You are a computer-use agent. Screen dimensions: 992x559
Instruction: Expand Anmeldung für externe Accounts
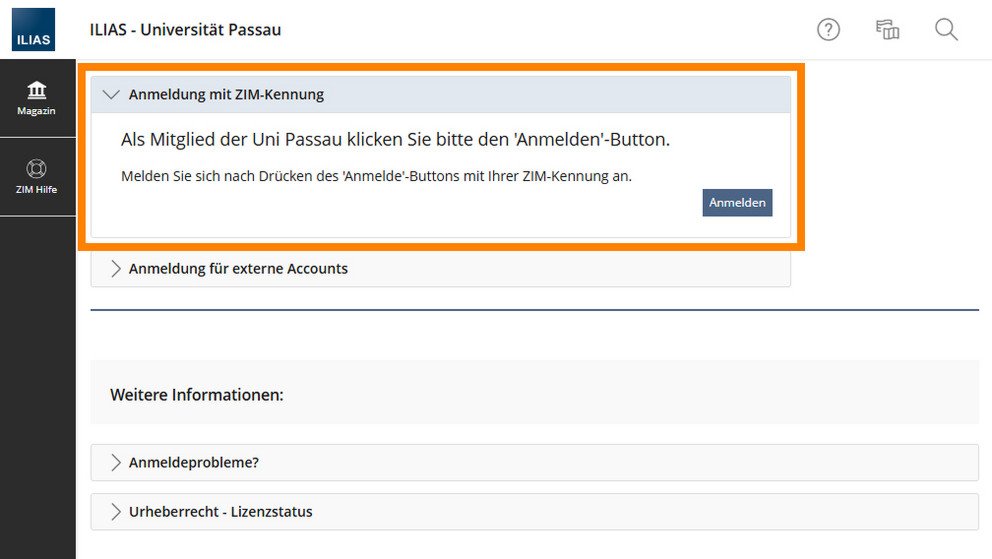(440, 269)
